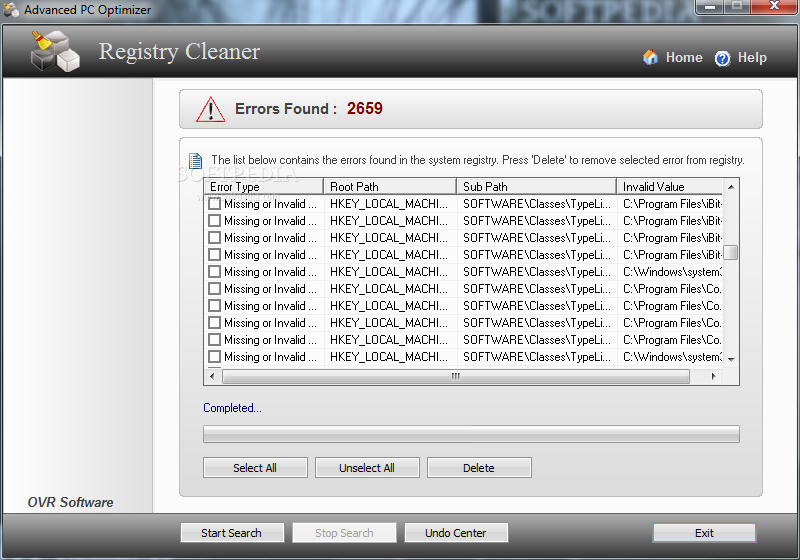Click the Home house icon
This screenshot has width=800, height=560.
click(650, 57)
